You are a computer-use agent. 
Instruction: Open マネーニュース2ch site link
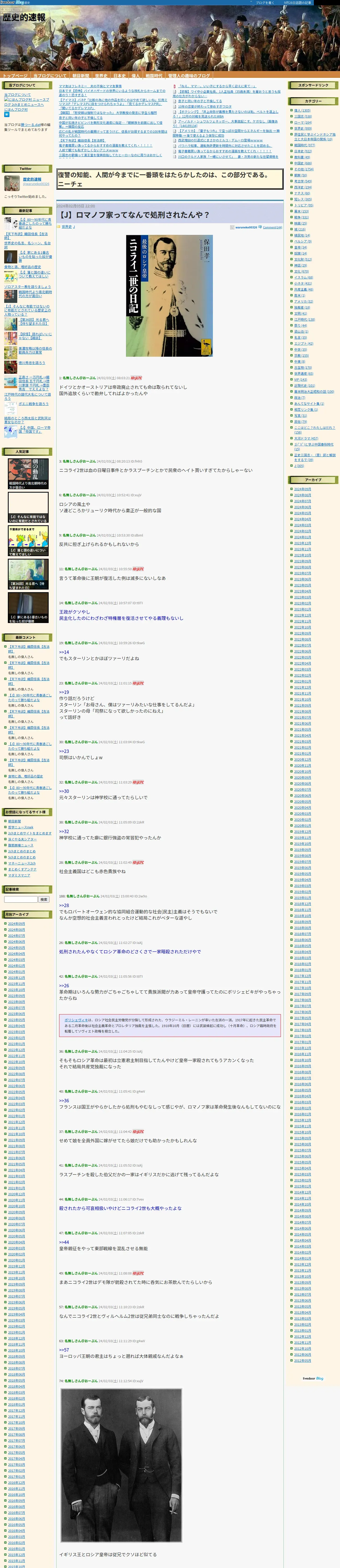pos(22,863)
